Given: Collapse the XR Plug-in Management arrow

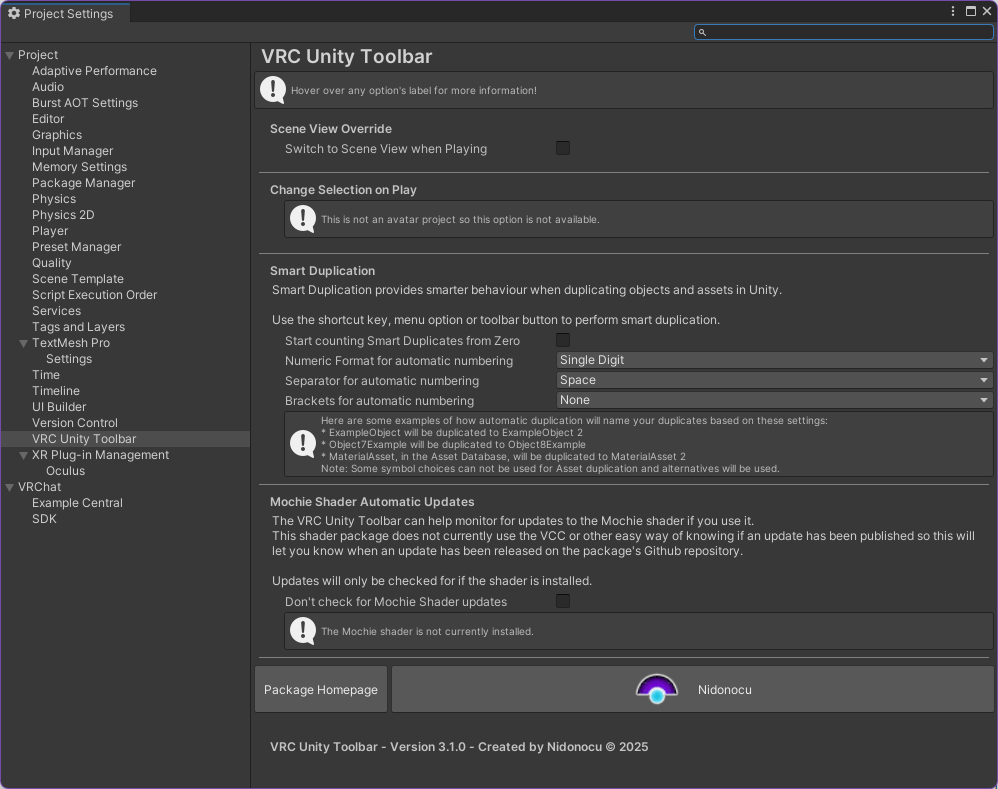Looking at the screenshot, I should pos(24,456).
